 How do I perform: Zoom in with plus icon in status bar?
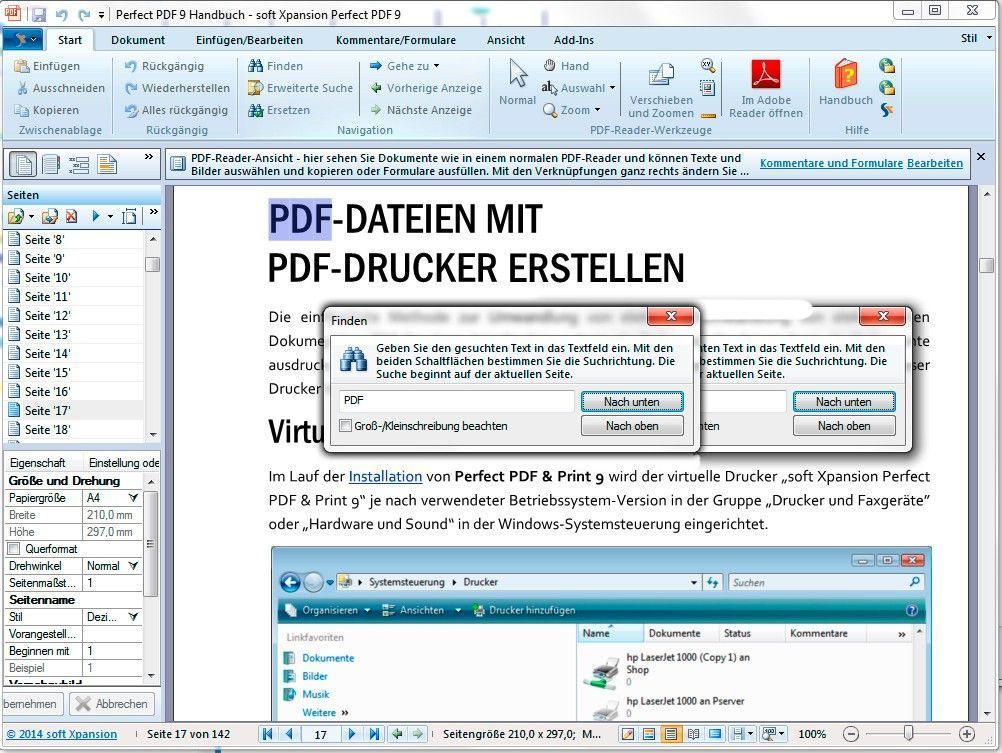tap(967, 734)
